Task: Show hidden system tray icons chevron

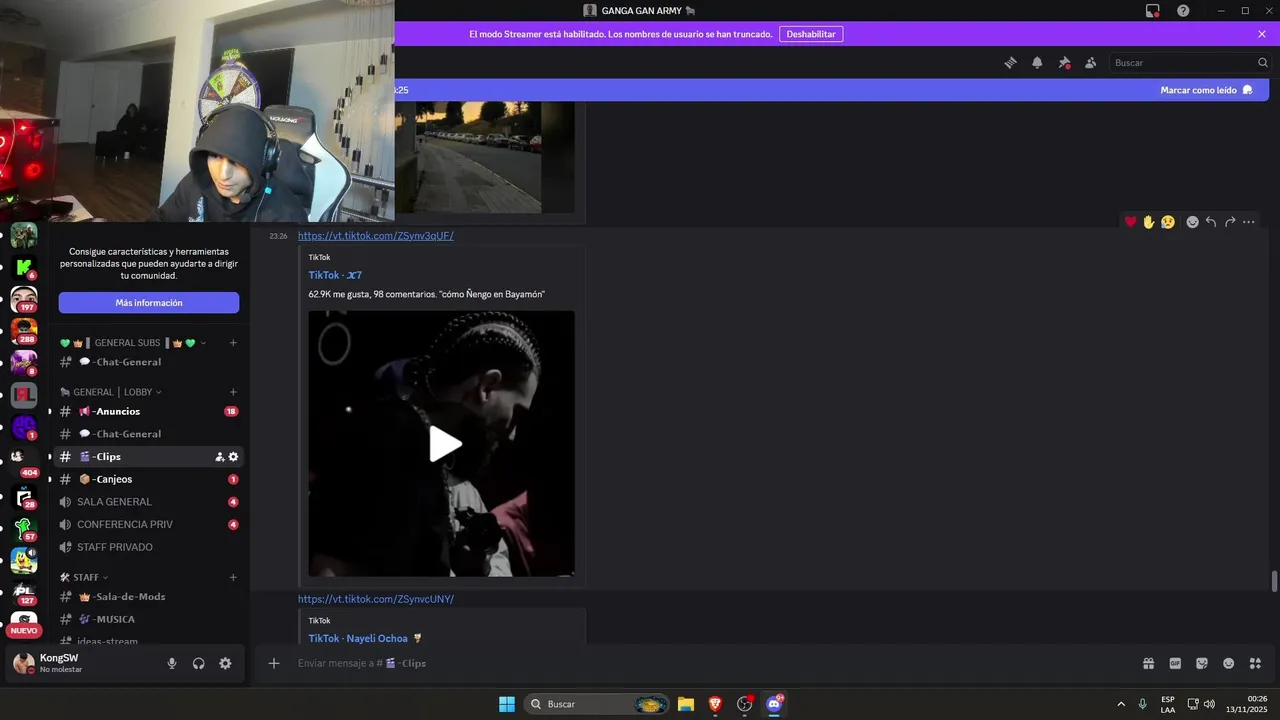Action: (1121, 704)
